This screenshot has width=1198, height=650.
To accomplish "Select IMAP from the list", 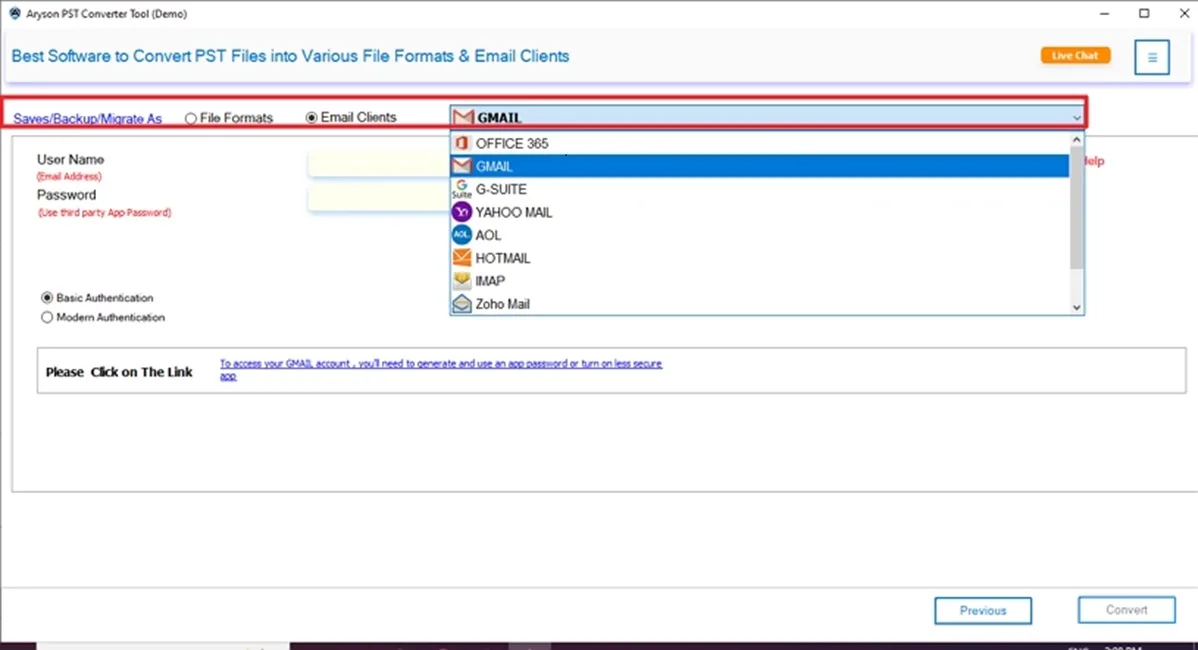I will (x=759, y=280).
